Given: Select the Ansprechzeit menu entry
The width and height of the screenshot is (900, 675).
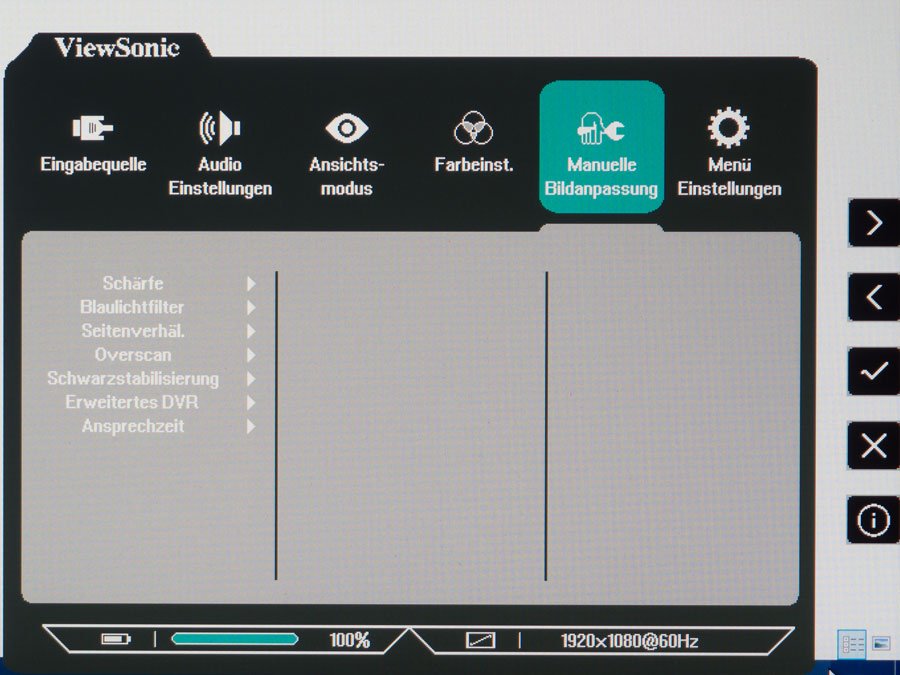Looking at the screenshot, I should [x=133, y=426].
